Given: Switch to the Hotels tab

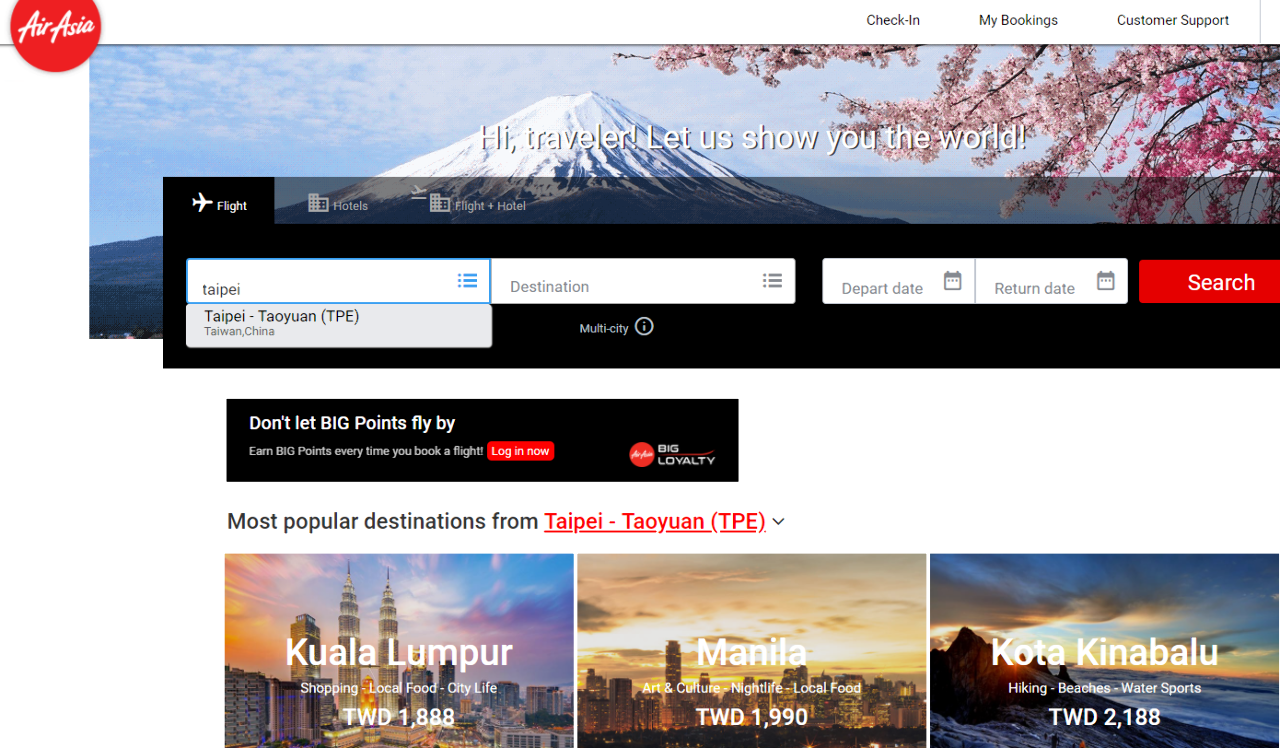Looking at the screenshot, I should (338, 204).
